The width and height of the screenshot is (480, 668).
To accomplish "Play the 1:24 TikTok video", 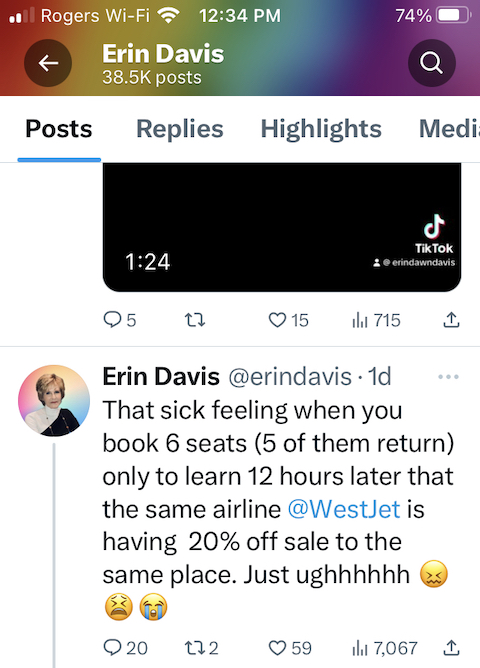I will click(282, 227).
